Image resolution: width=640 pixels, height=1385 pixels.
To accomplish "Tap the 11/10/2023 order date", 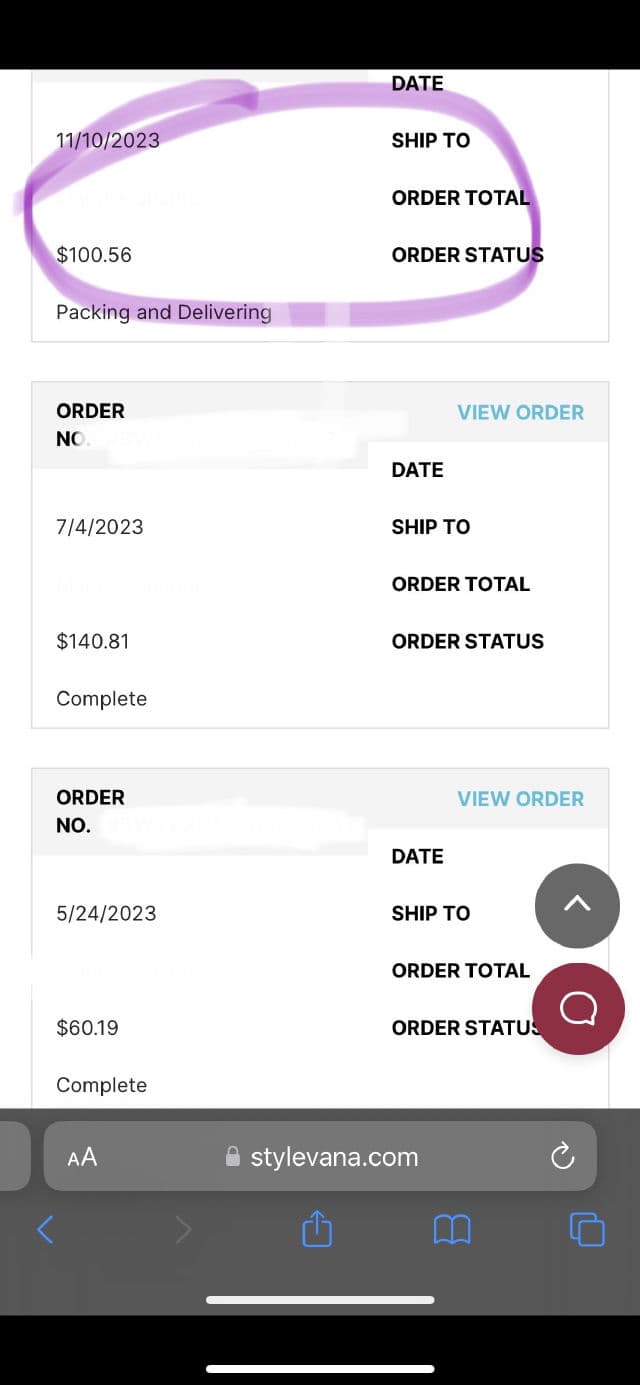I will (x=108, y=140).
